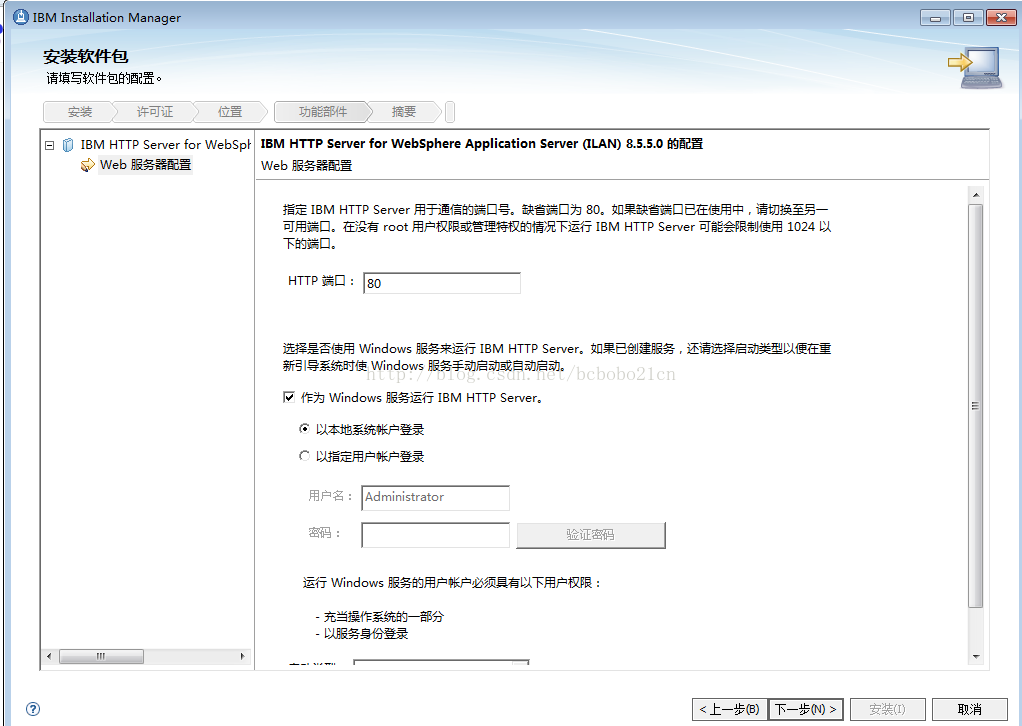The width and height of the screenshot is (1022, 726).
Task: Click the 上一步(B) back button
Action: pyautogui.click(x=730, y=709)
